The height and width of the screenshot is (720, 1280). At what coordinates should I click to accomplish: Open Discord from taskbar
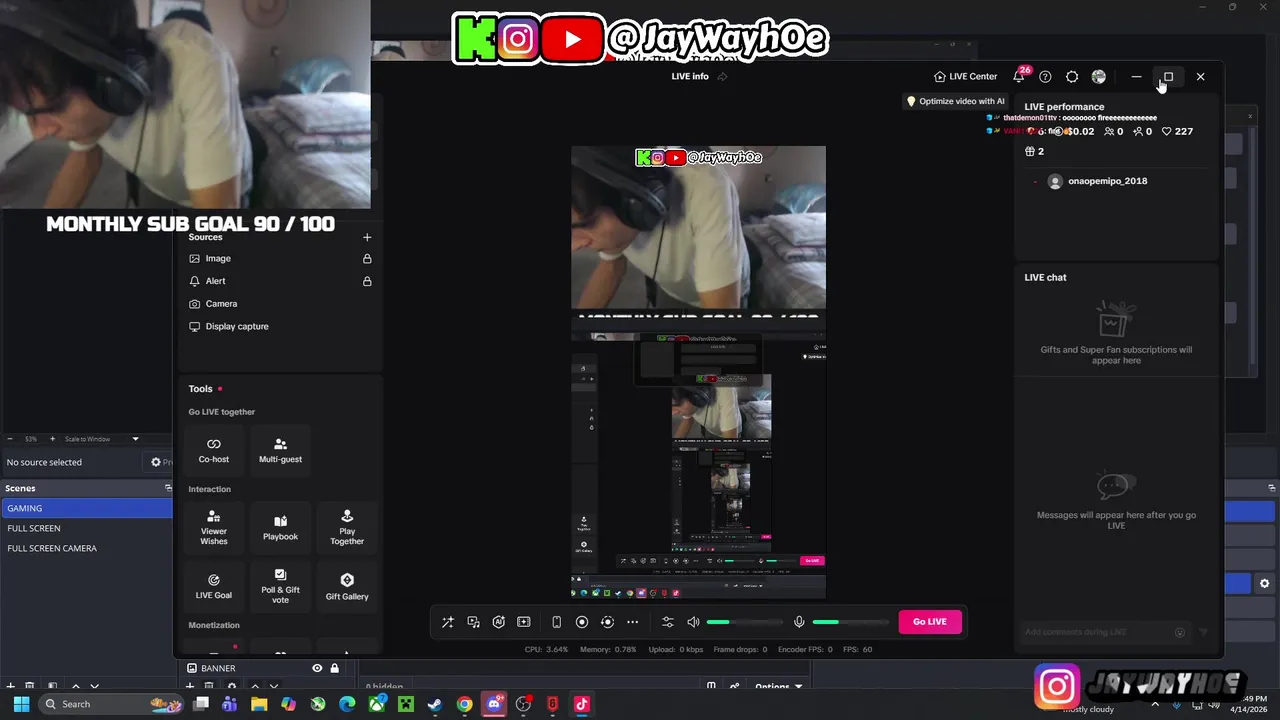point(494,704)
